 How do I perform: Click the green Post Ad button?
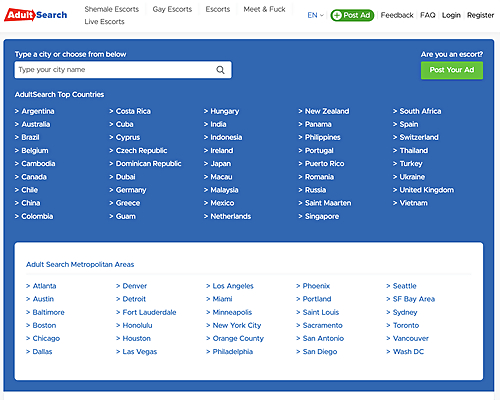coord(352,15)
